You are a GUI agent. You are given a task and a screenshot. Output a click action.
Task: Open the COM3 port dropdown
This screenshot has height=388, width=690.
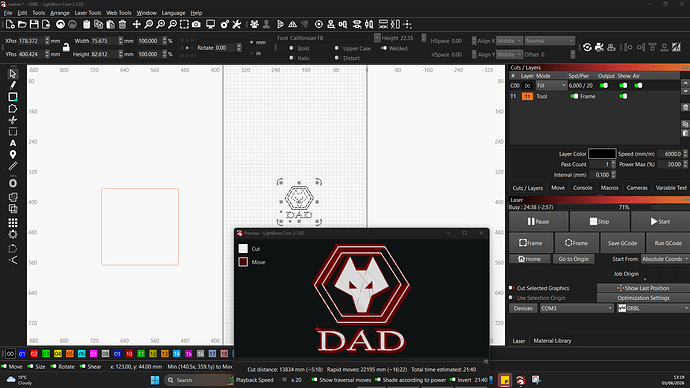576,308
